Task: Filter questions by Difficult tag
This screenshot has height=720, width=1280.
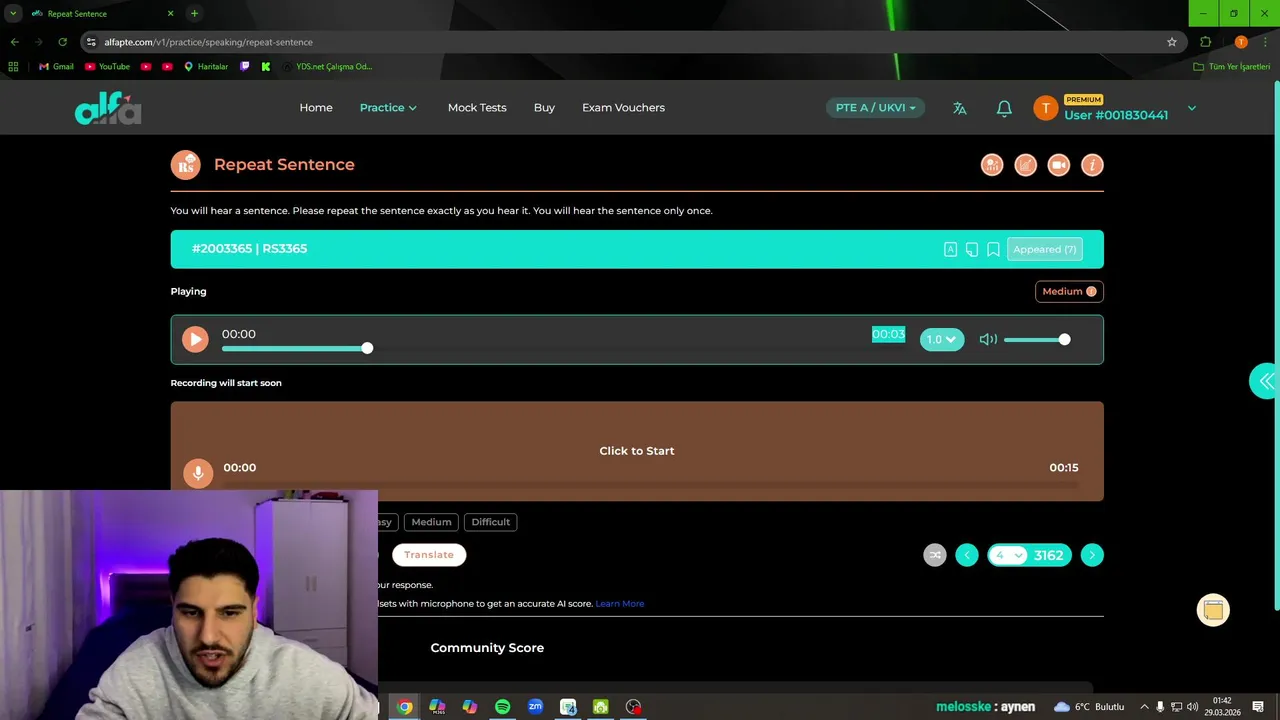Action: (x=490, y=522)
